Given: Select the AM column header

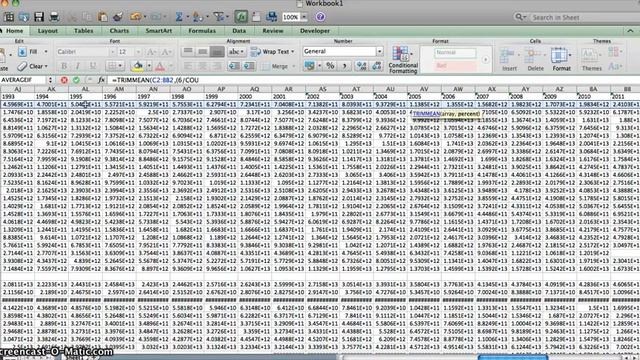Looking at the screenshot, I should pyautogui.click(x=119, y=89).
